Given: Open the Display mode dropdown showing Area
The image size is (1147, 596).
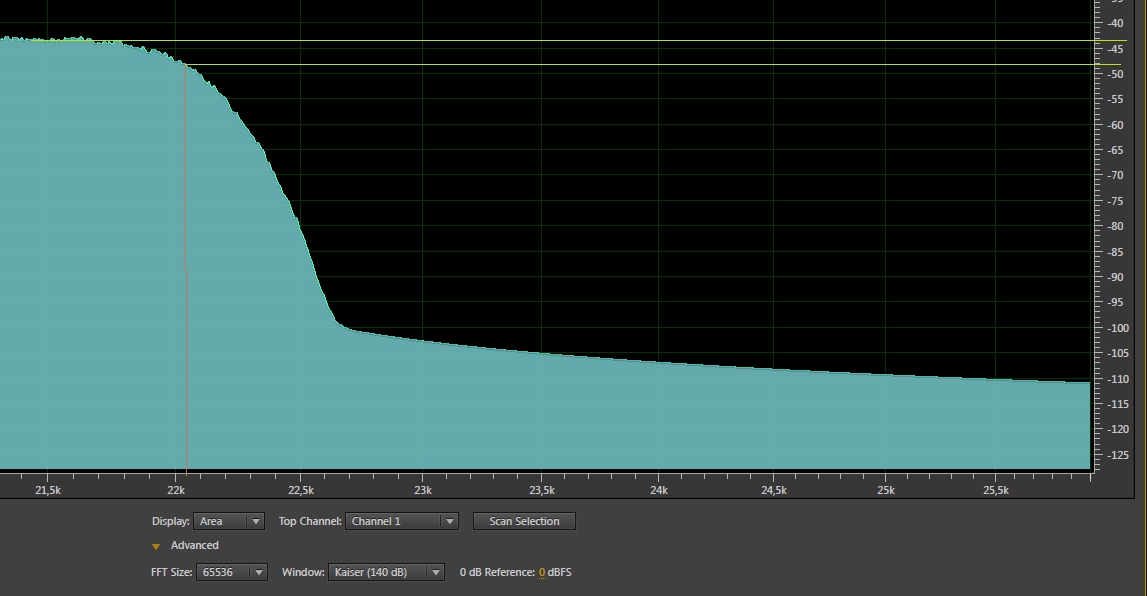Looking at the screenshot, I should [230, 521].
